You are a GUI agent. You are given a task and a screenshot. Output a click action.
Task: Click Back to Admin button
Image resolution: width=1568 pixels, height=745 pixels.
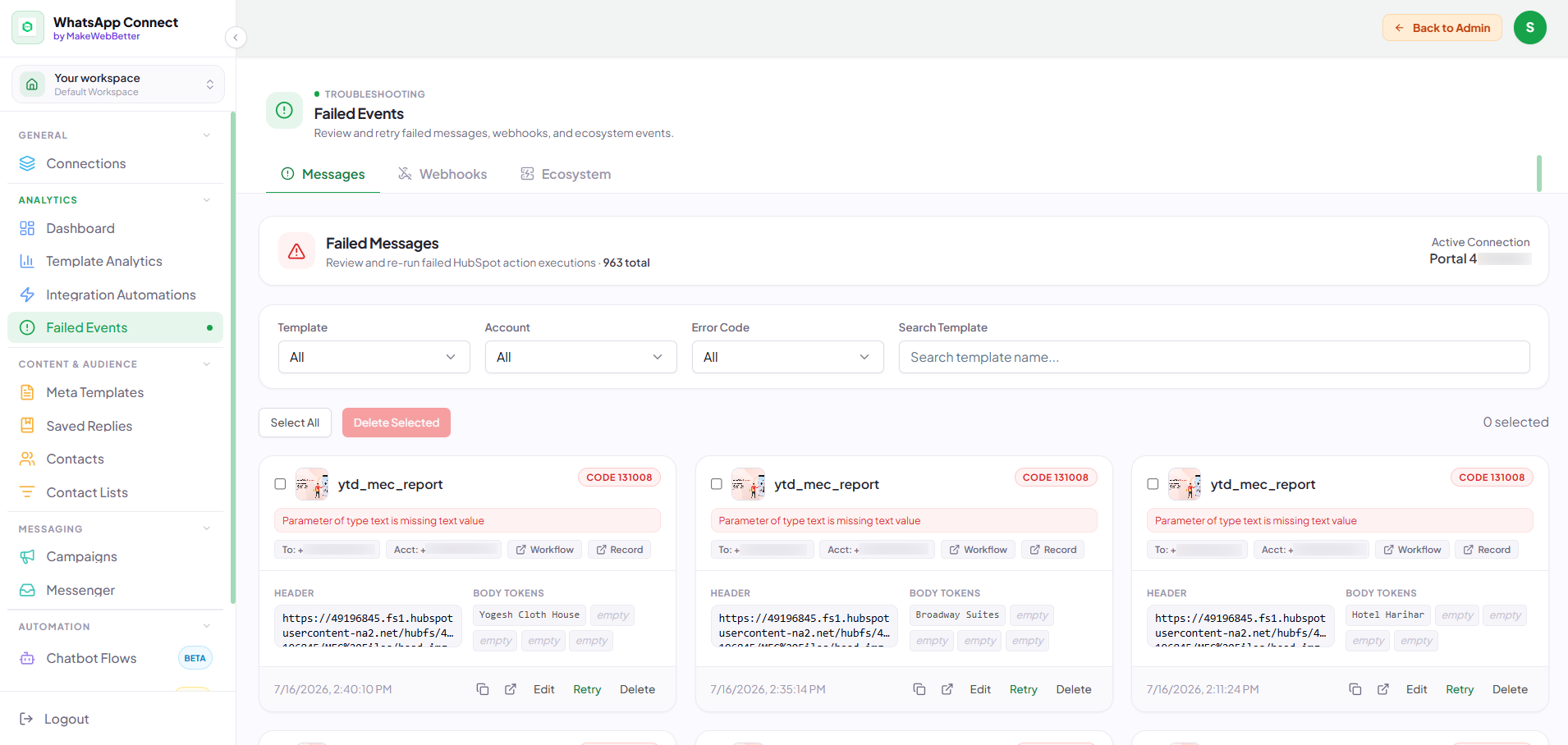[x=1442, y=28]
